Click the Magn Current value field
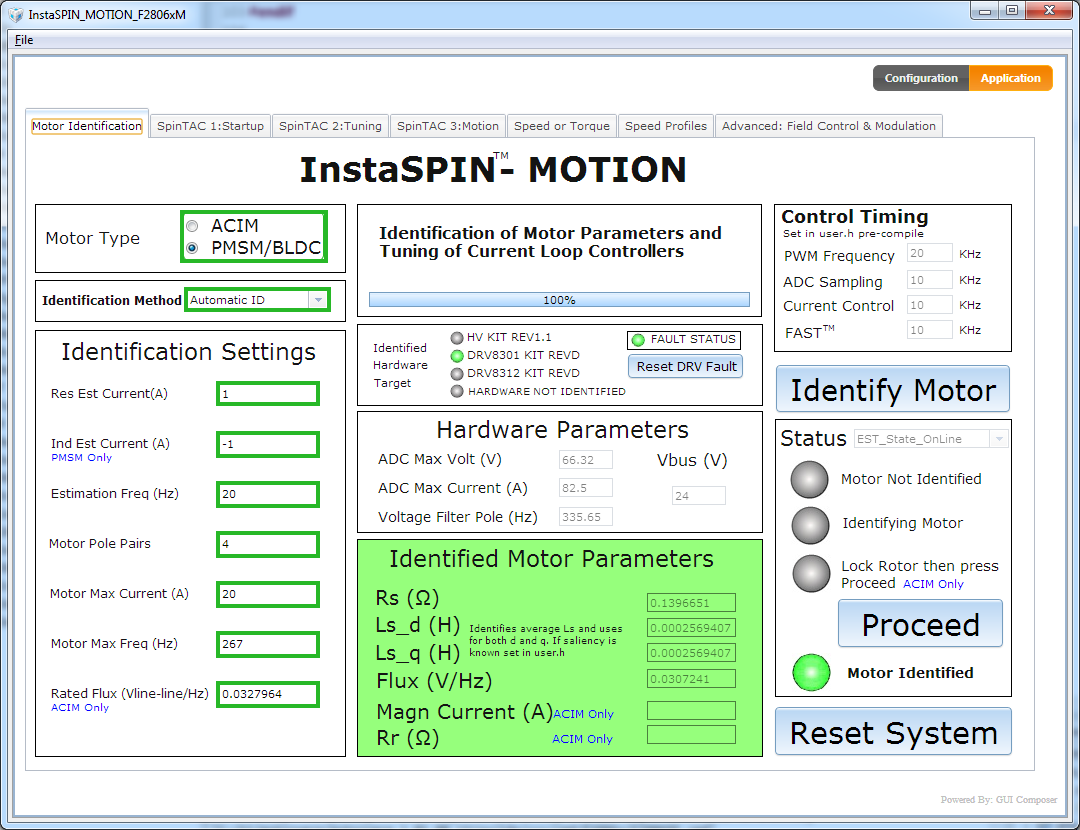 (x=692, y=710)
